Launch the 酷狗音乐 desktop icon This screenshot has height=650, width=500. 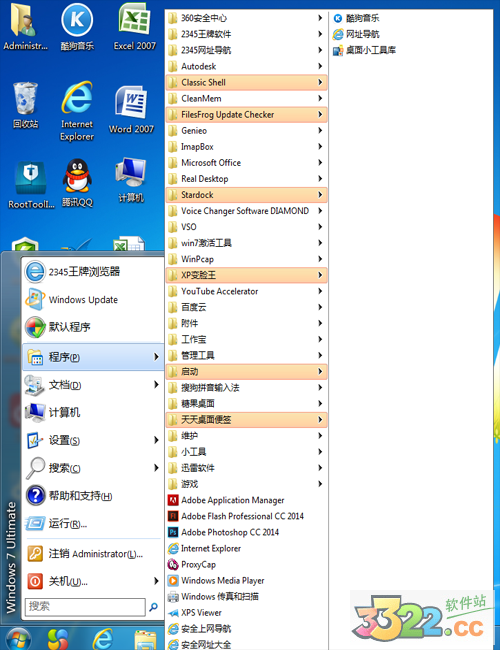(x=77, y=27)
